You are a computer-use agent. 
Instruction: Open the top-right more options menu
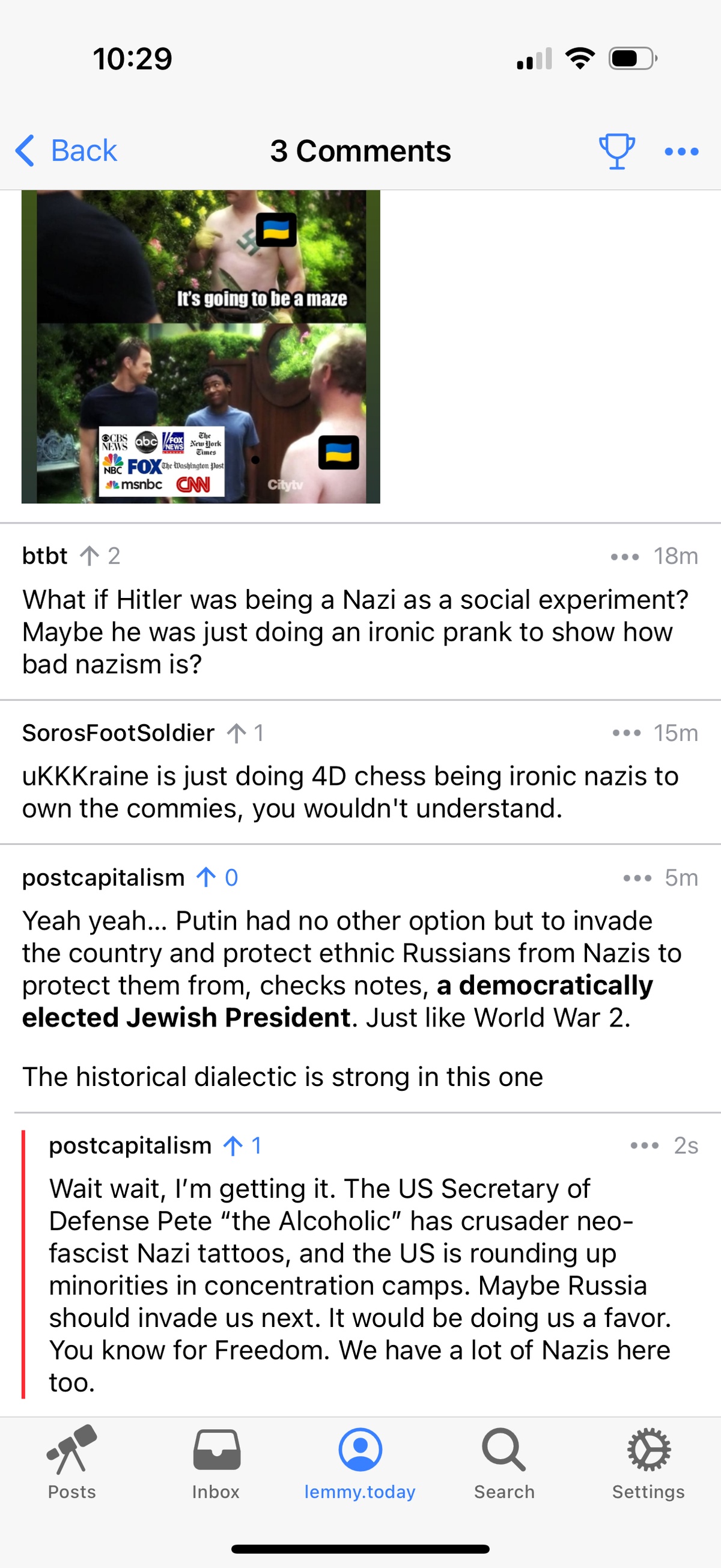click(681, 151)
